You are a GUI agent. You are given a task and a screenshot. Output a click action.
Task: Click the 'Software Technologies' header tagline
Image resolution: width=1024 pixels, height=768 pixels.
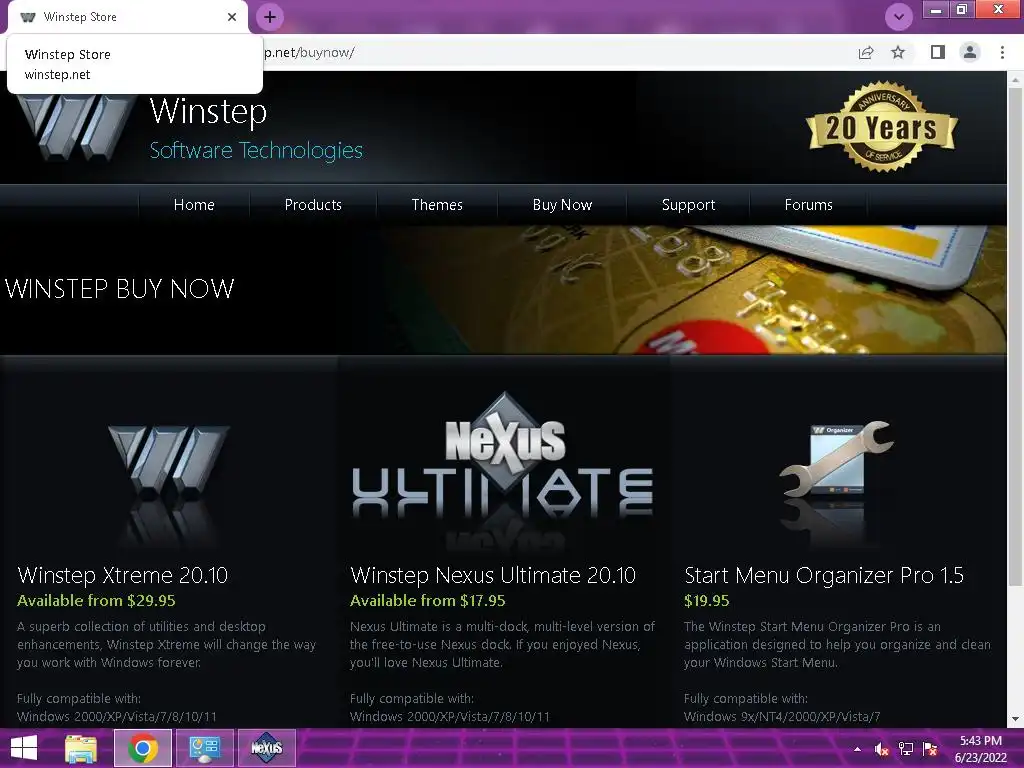pos(256,151)
